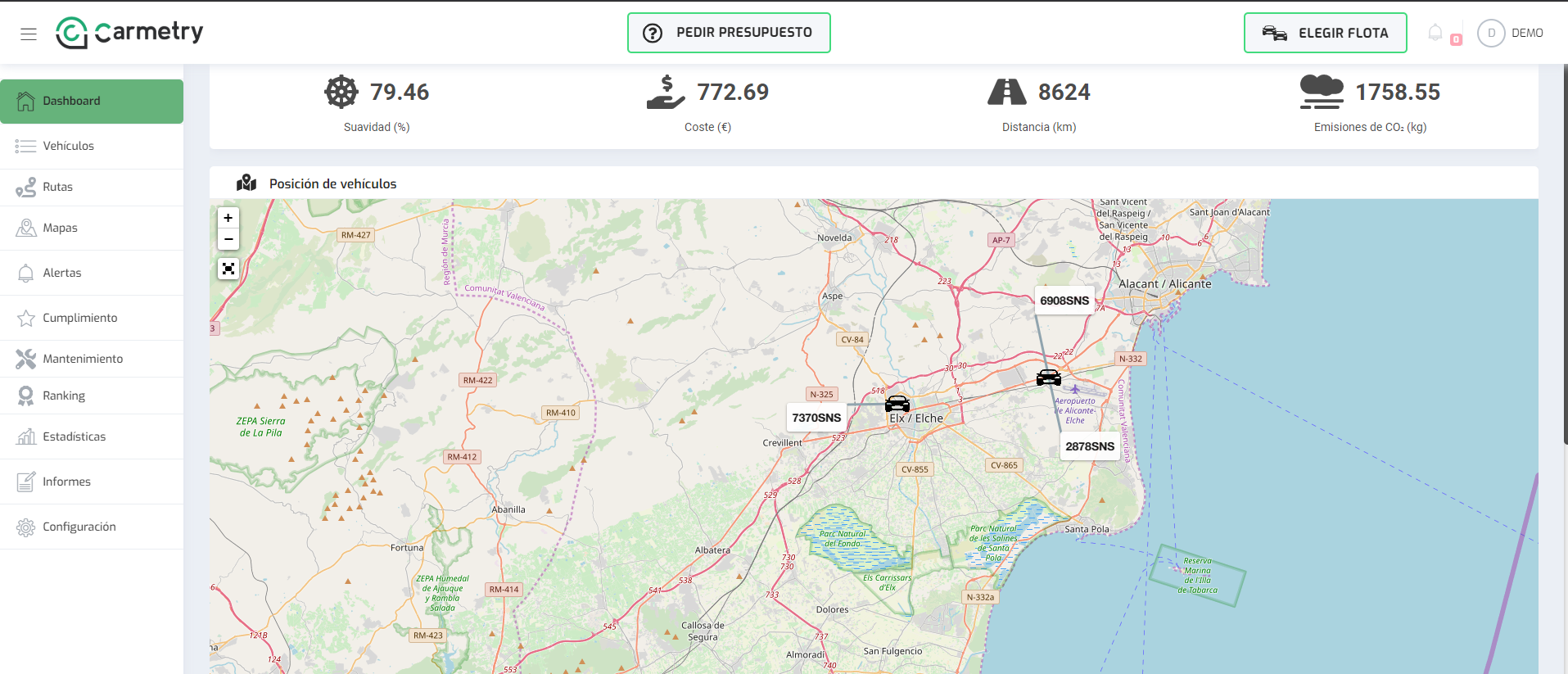Click the car marker near Elx / Elche
Screen dimensions: 1568x674
897,403
